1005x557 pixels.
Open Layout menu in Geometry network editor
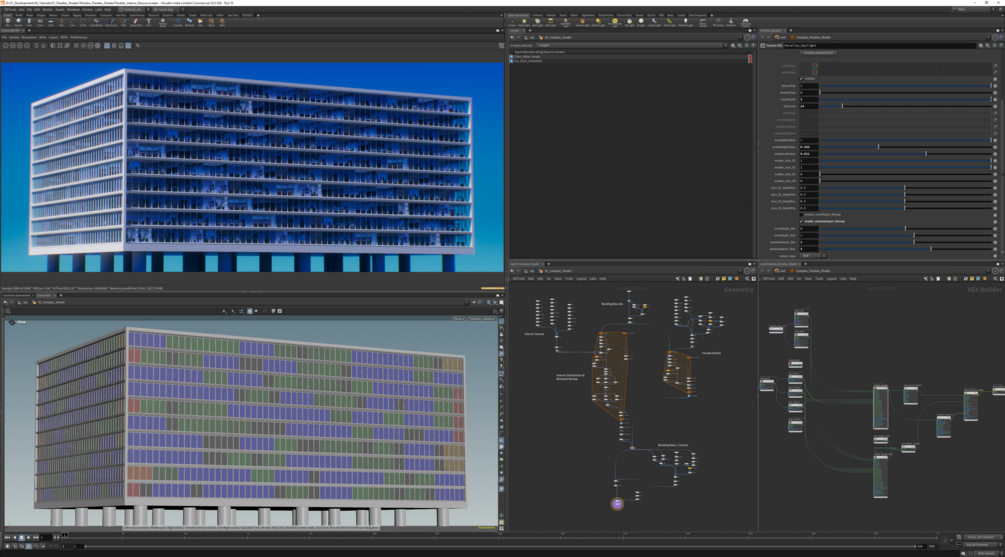coord(581,279)
